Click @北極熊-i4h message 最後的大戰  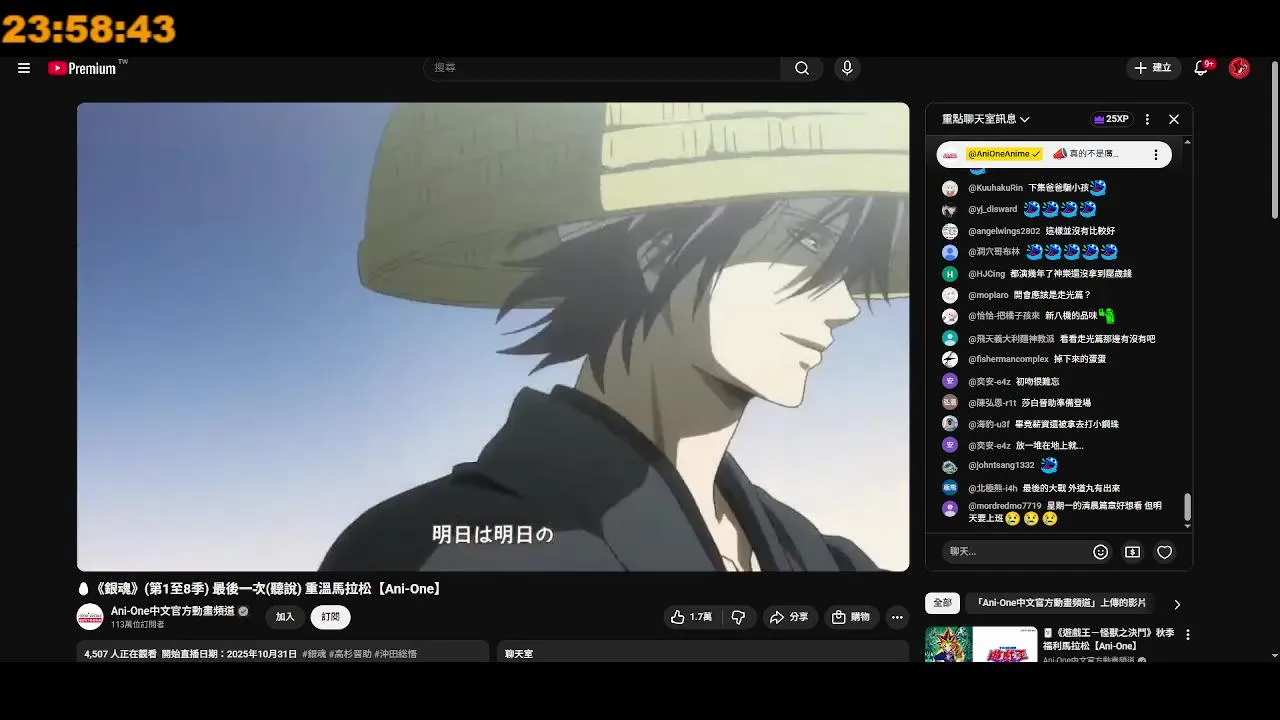tap(1071, 489)
